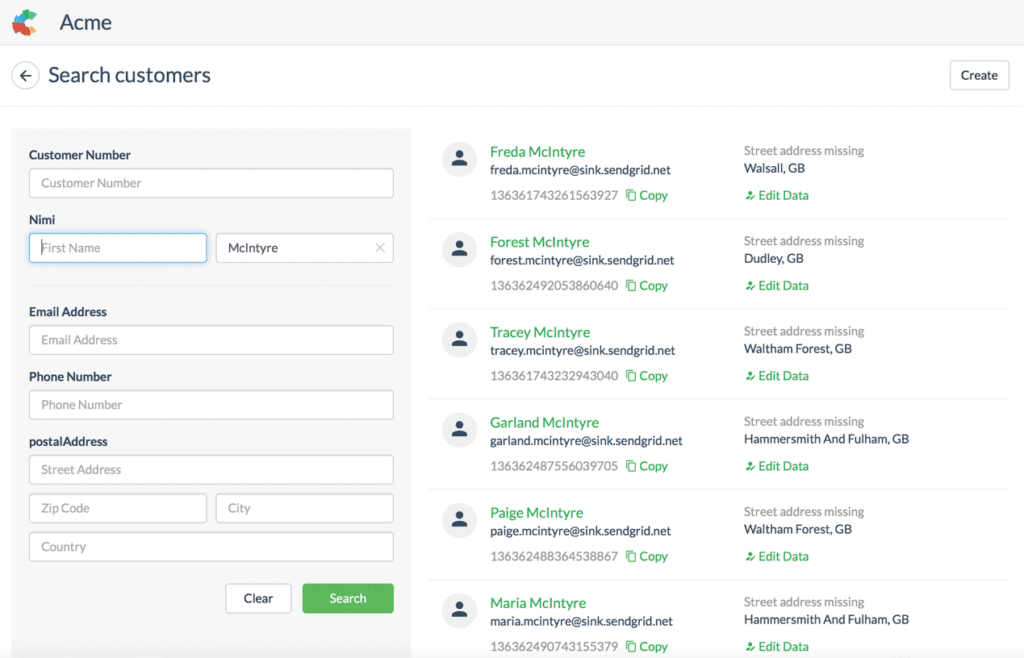Edit data for Freda McIntyre

(x=776, y=195)
